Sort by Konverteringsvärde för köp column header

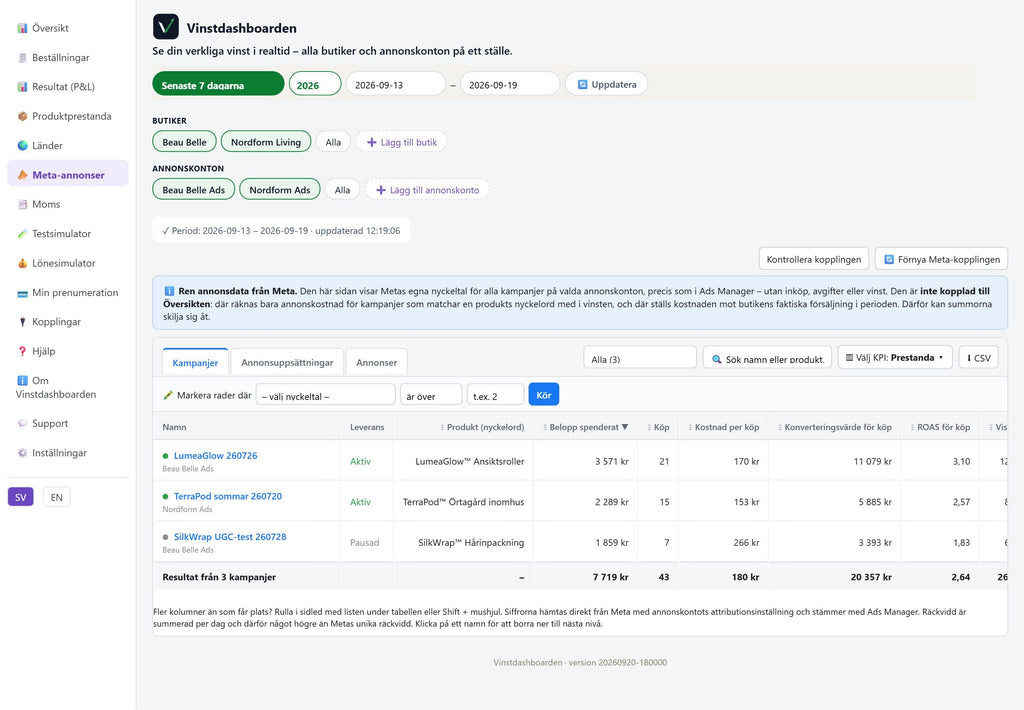[834, 427]
